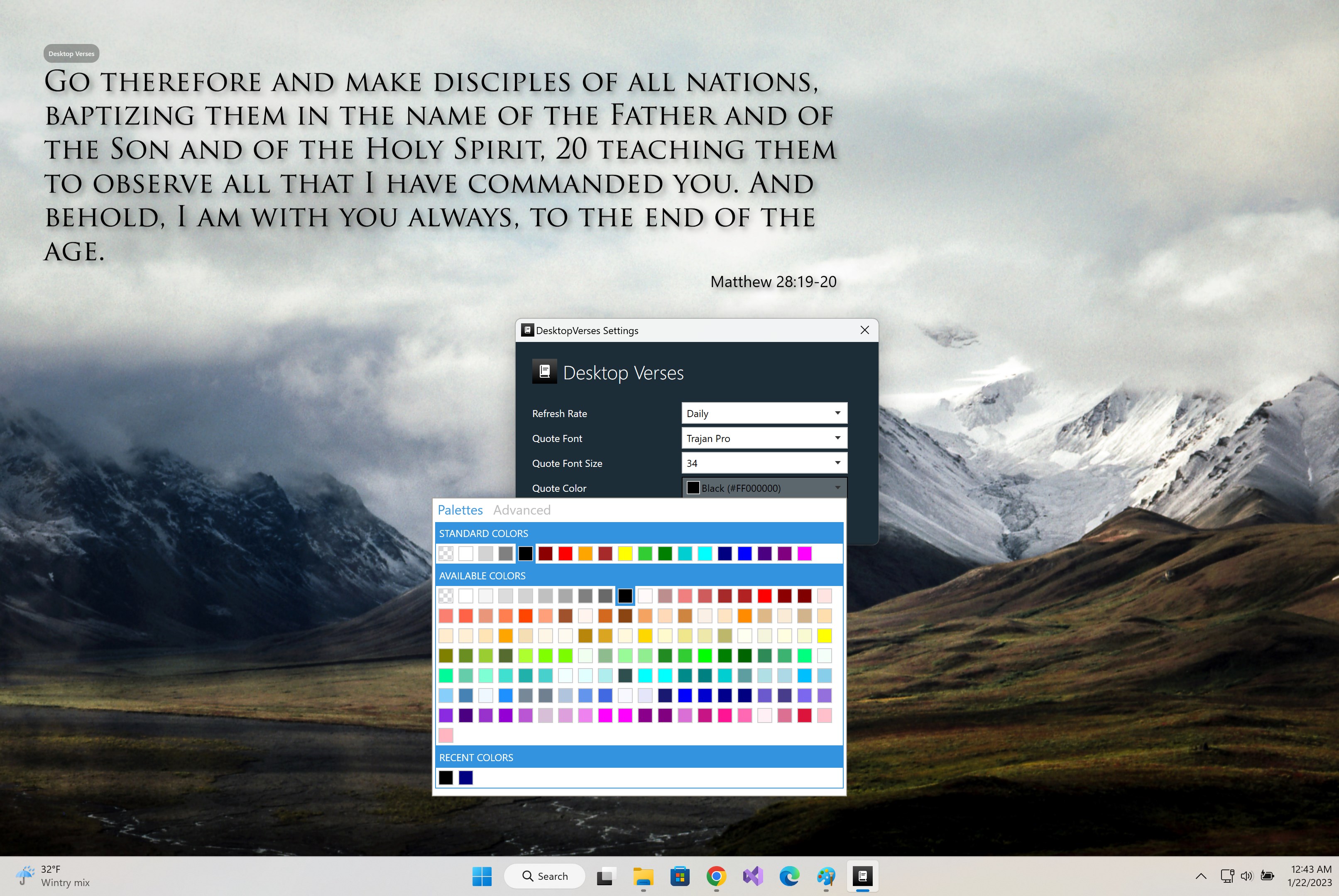1339x896 pixels.
Task: Open the Quote Font Size dropdown
Action: [x=763, y=463]
